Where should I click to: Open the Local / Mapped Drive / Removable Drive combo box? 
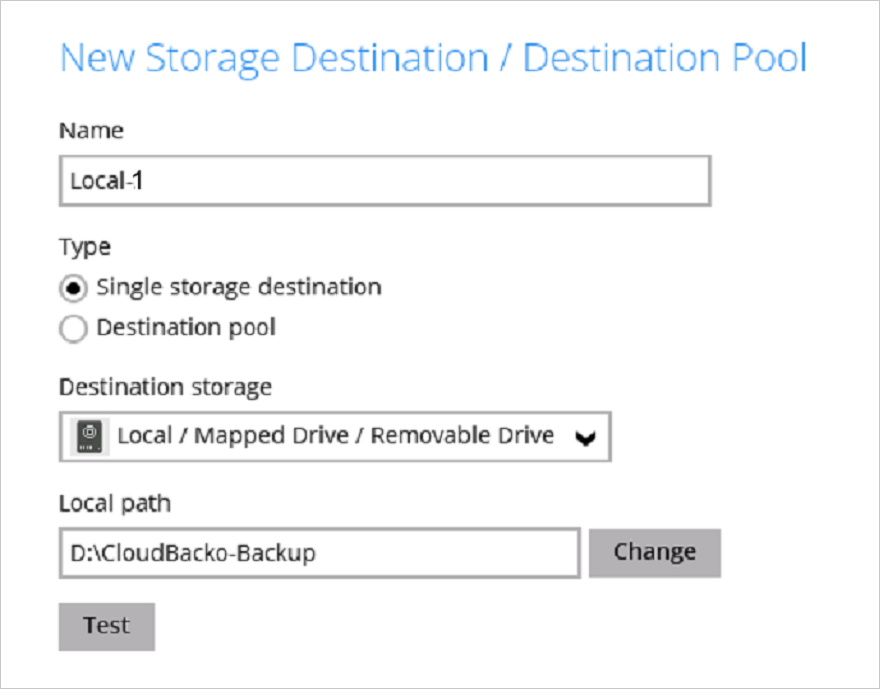point(335,437)
